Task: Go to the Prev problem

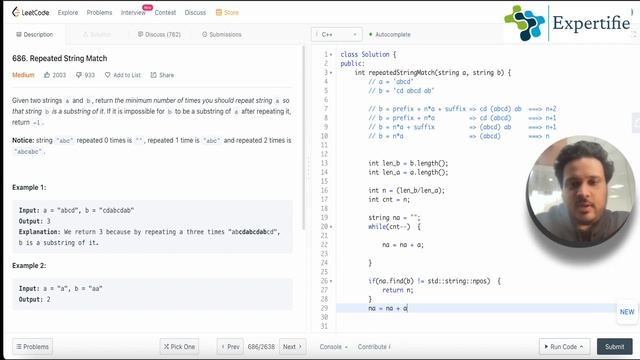Action: [230, 347]
